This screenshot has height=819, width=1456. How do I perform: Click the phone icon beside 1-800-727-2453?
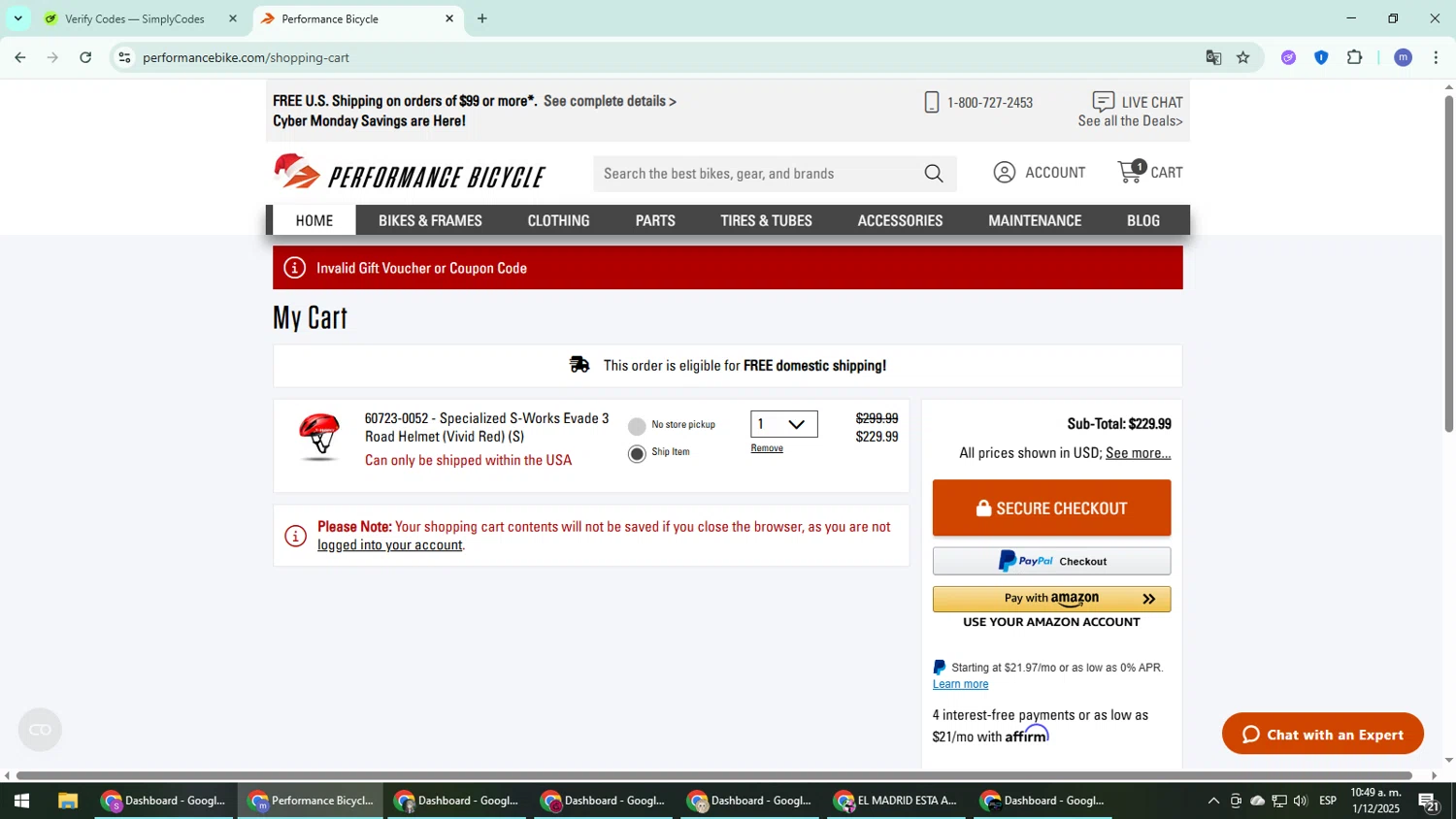[x=932, y=102]
